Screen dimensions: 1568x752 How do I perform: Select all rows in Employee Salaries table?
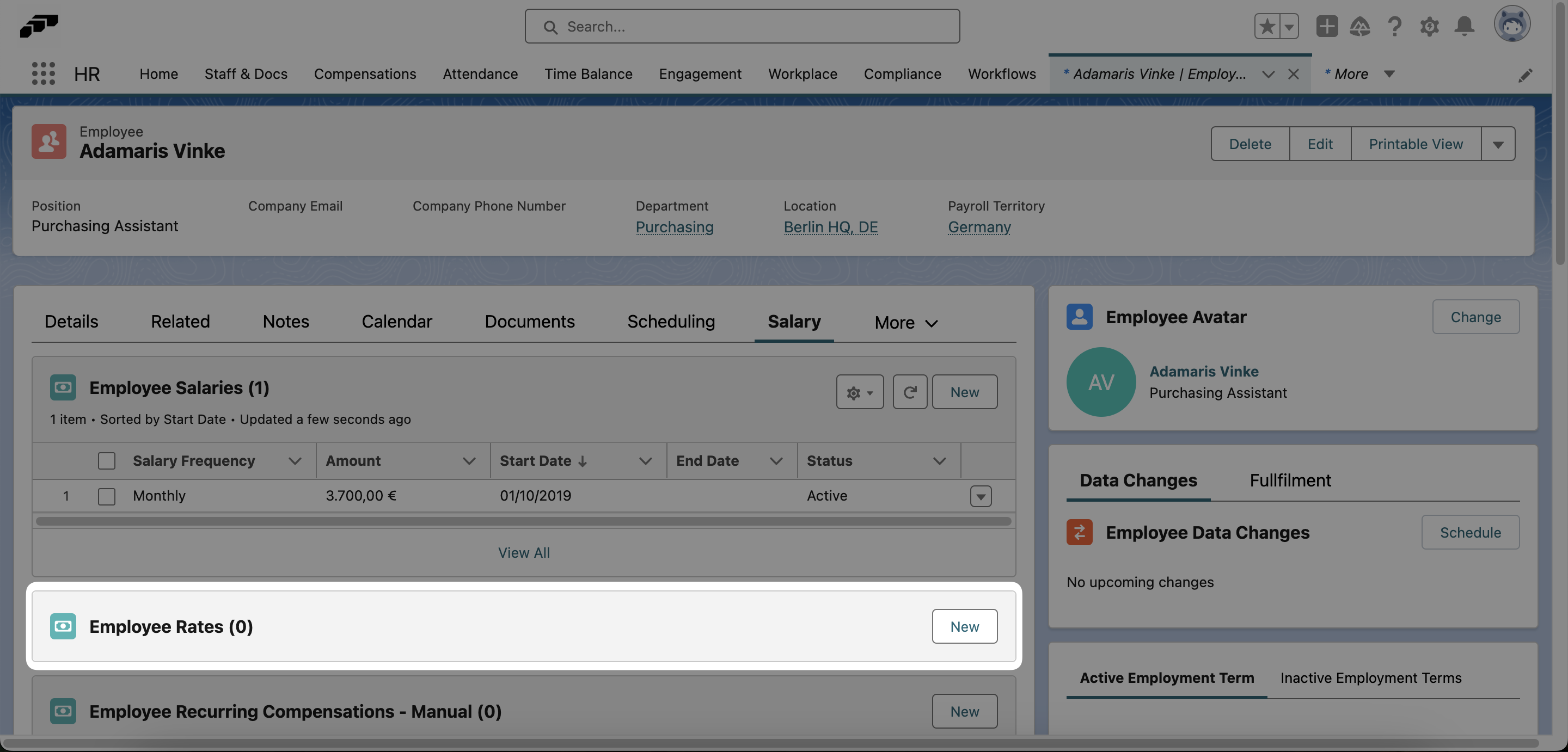[x=107, y=460]
